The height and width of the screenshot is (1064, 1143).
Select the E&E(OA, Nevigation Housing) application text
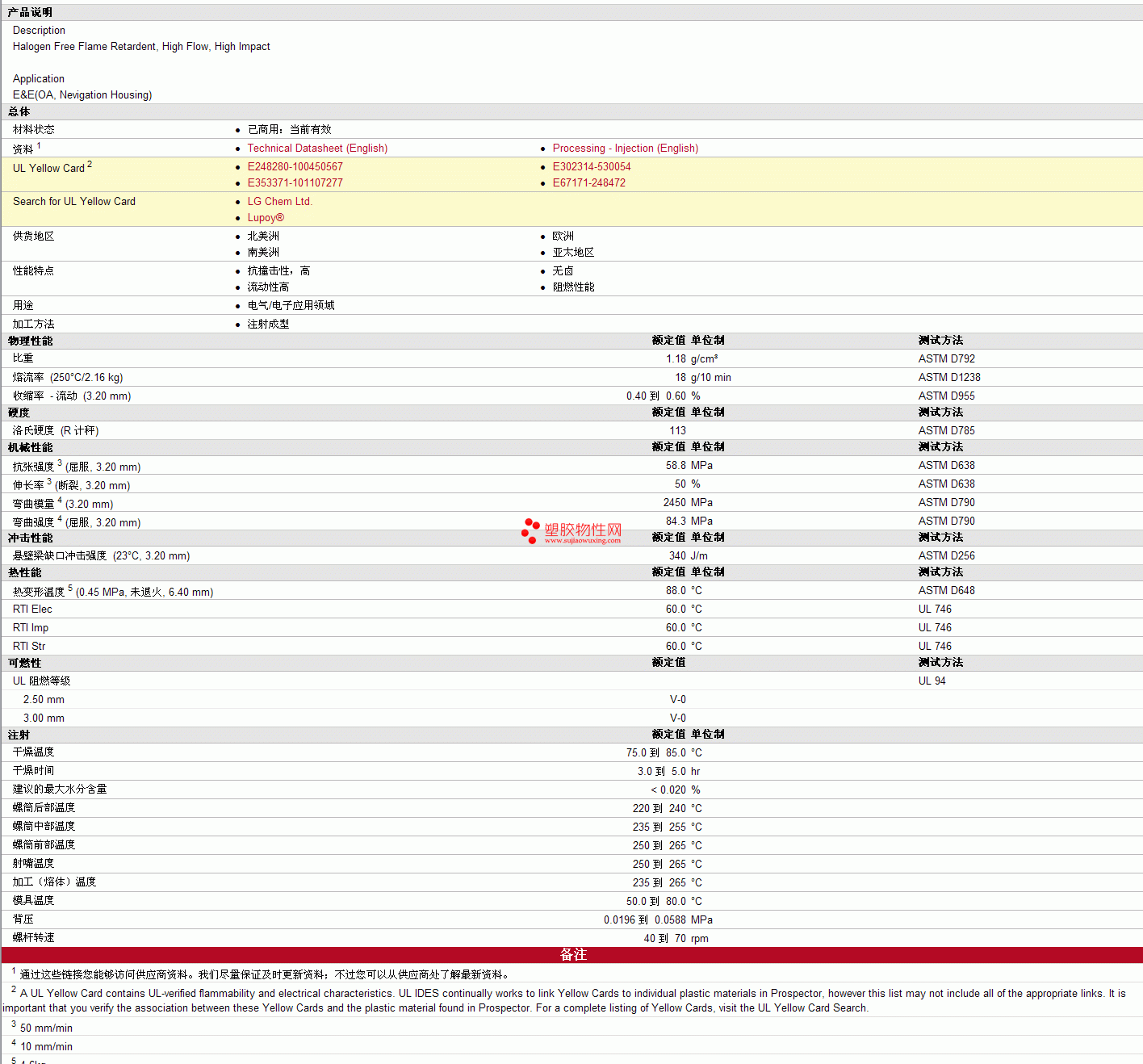(x=82, y=95)
